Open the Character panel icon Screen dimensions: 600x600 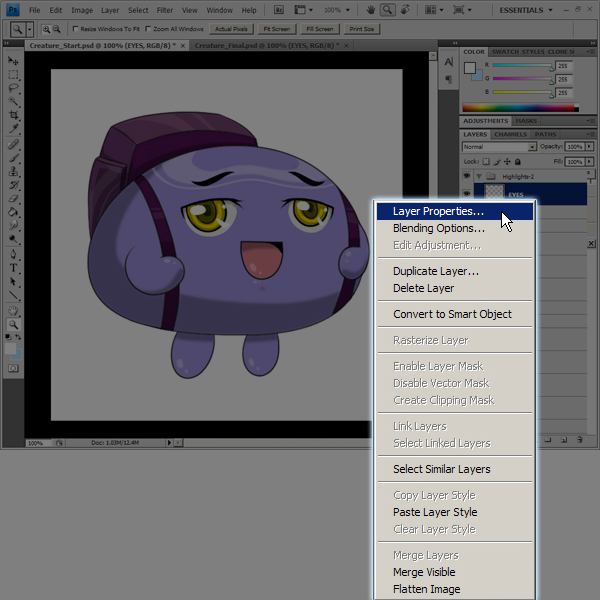448,62
